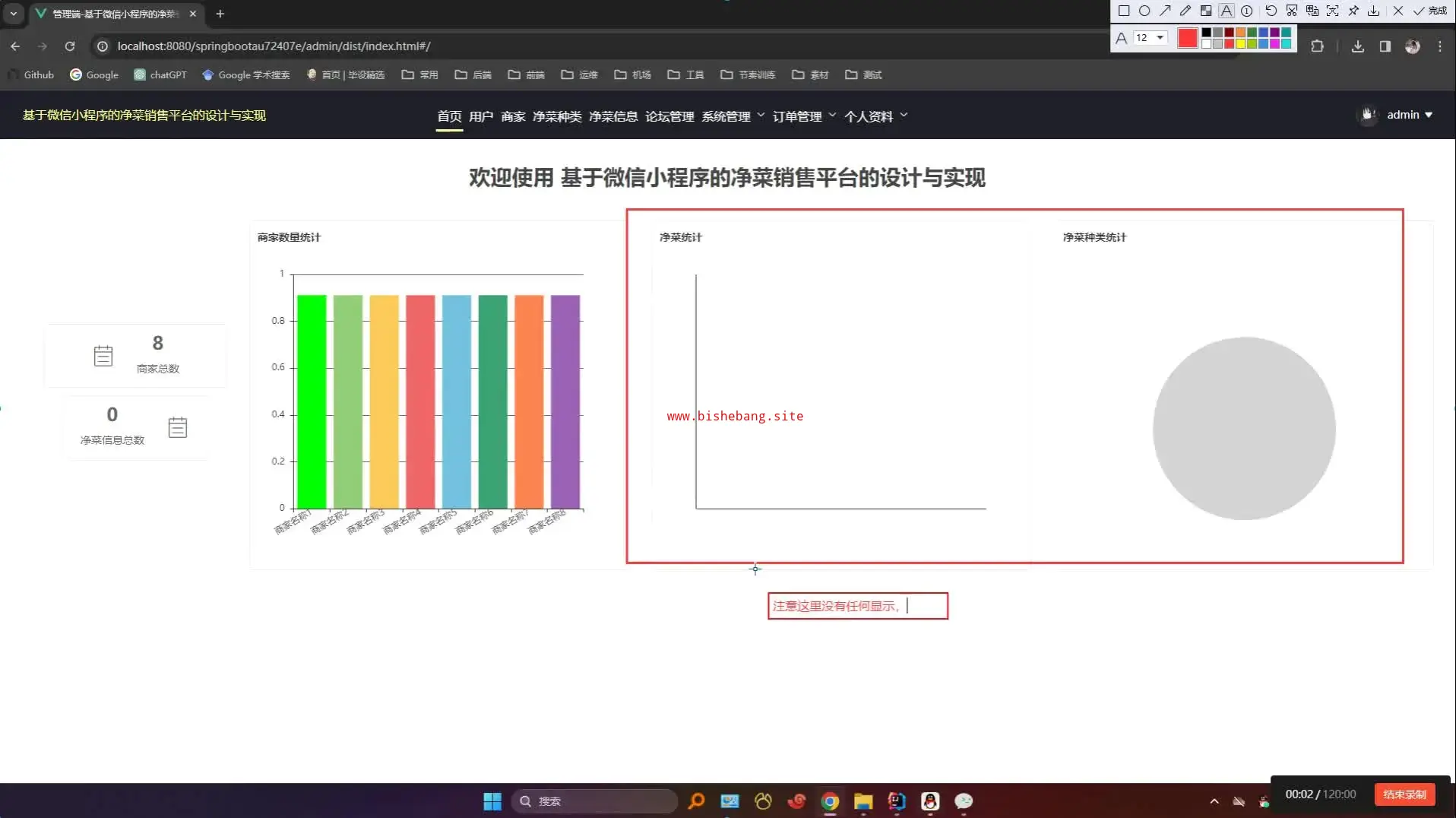Viewport: 1456px width, 818px height.
Task: Toggle Chrome side panel button
Action: [1385, 46]
